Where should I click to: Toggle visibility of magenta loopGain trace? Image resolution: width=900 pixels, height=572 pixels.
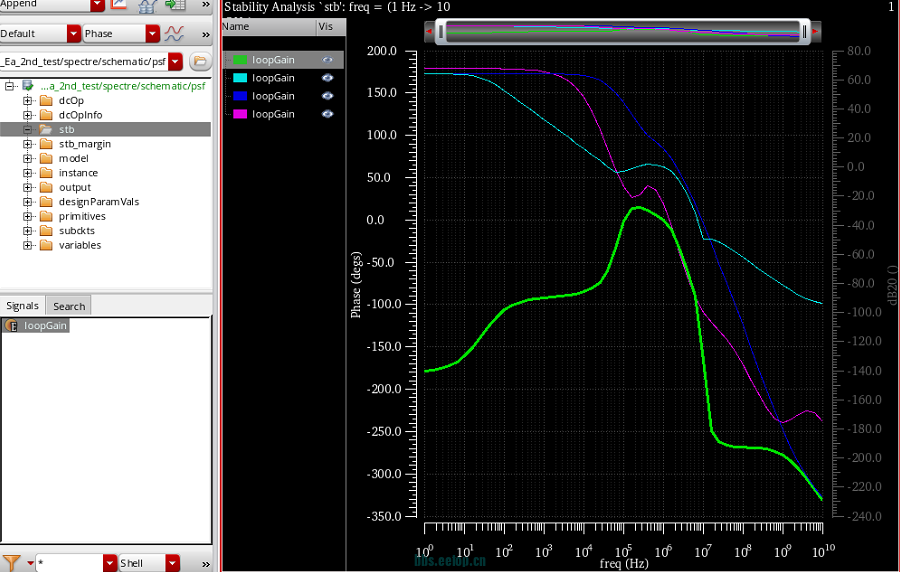coord(327,114)
